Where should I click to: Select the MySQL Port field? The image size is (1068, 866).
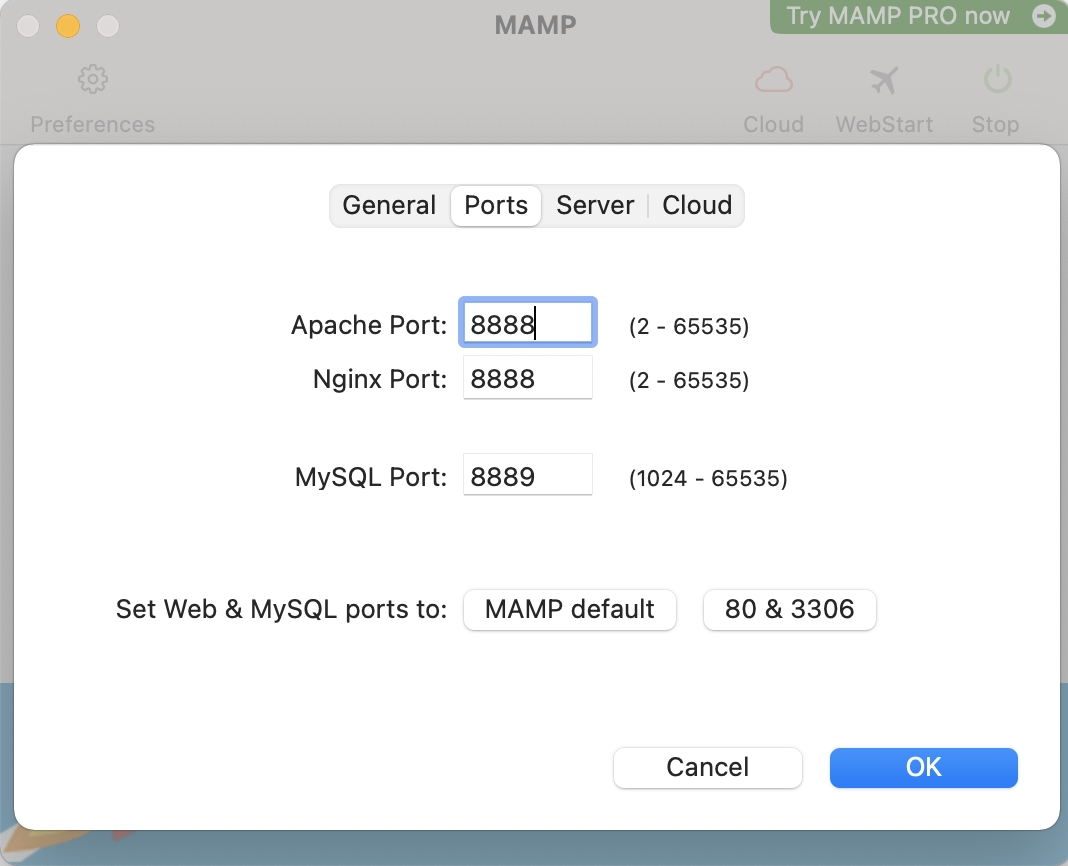coord(528,475)
